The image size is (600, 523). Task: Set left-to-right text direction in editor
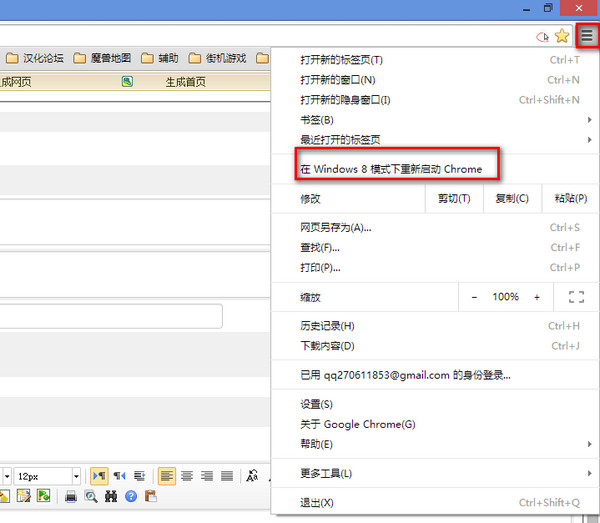(x=99, y=476)
